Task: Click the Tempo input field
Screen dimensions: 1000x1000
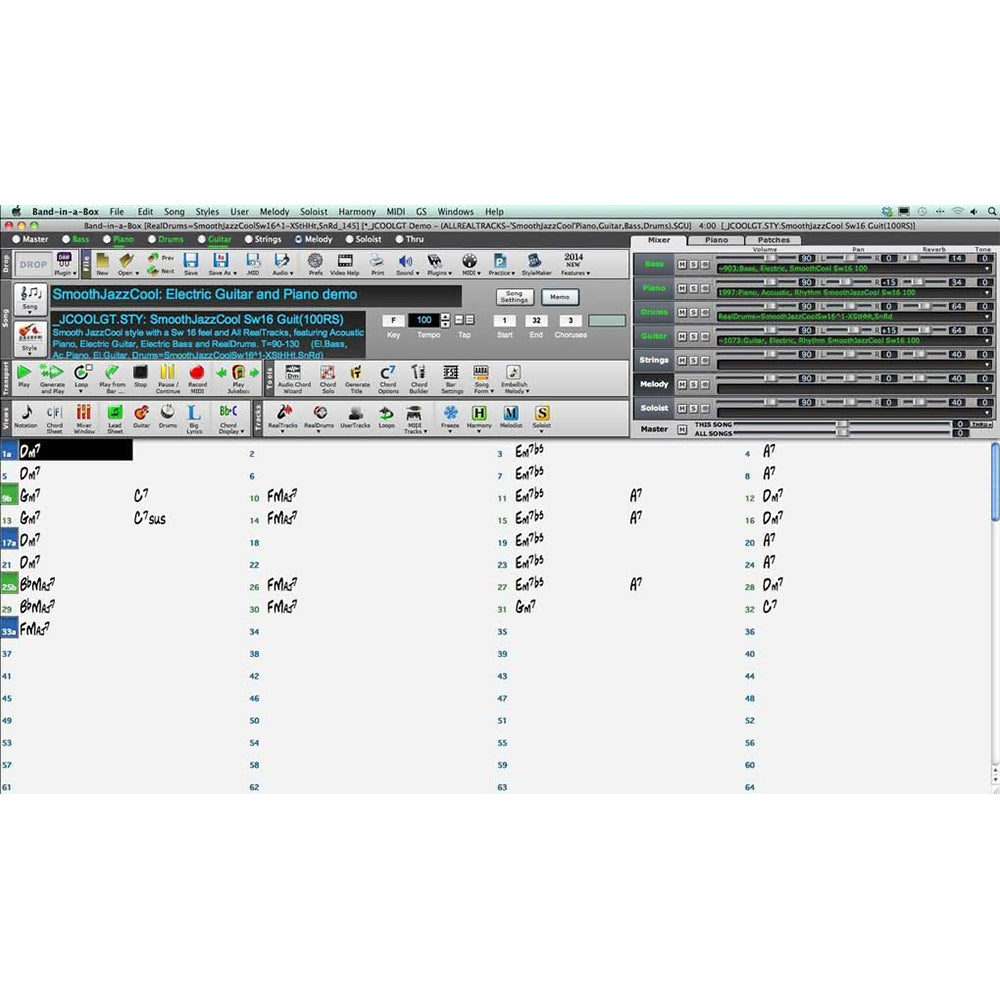Action: coord(426,320)
